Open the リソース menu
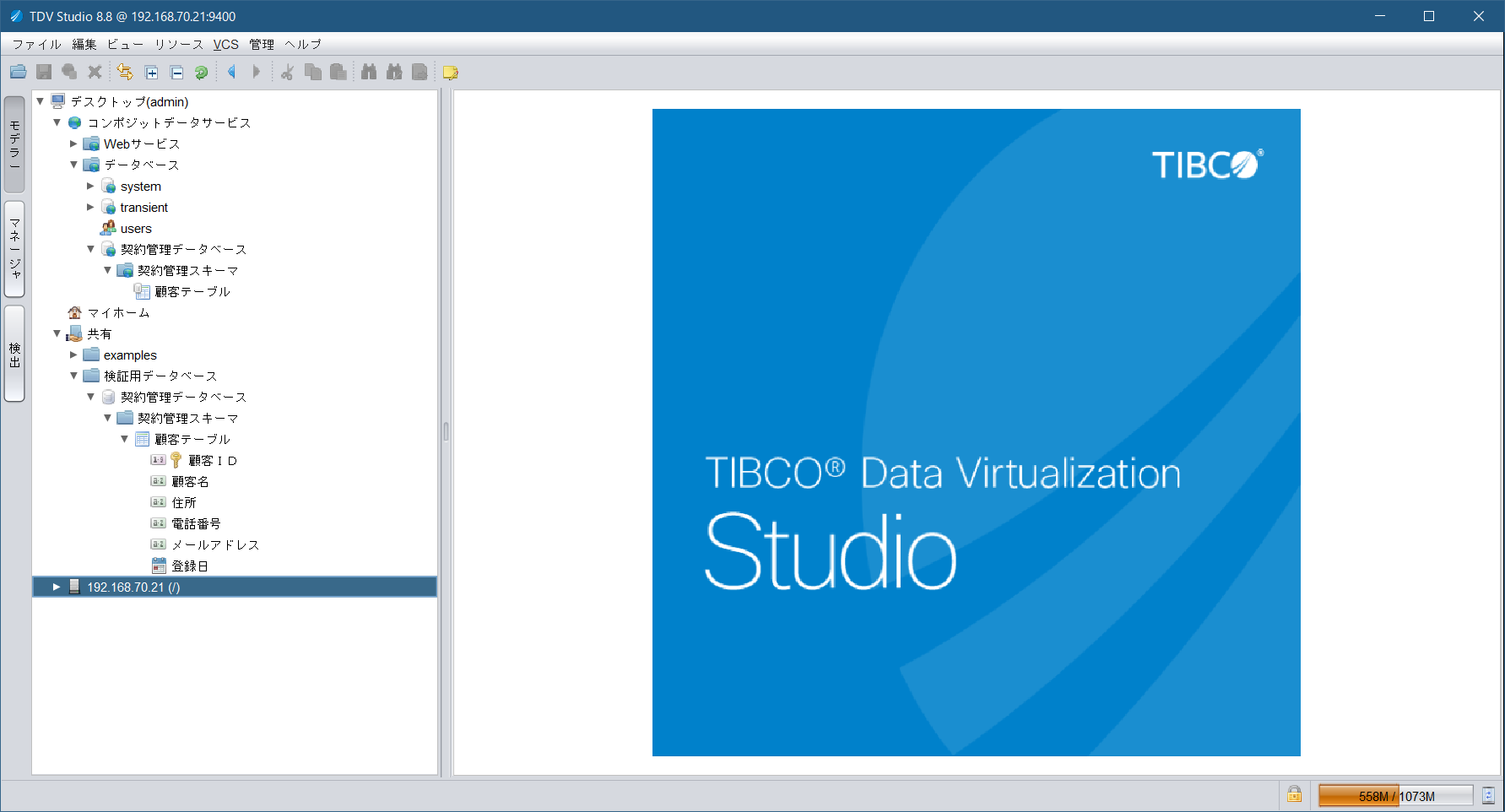Screen dimensions: 1505x812 179,44
